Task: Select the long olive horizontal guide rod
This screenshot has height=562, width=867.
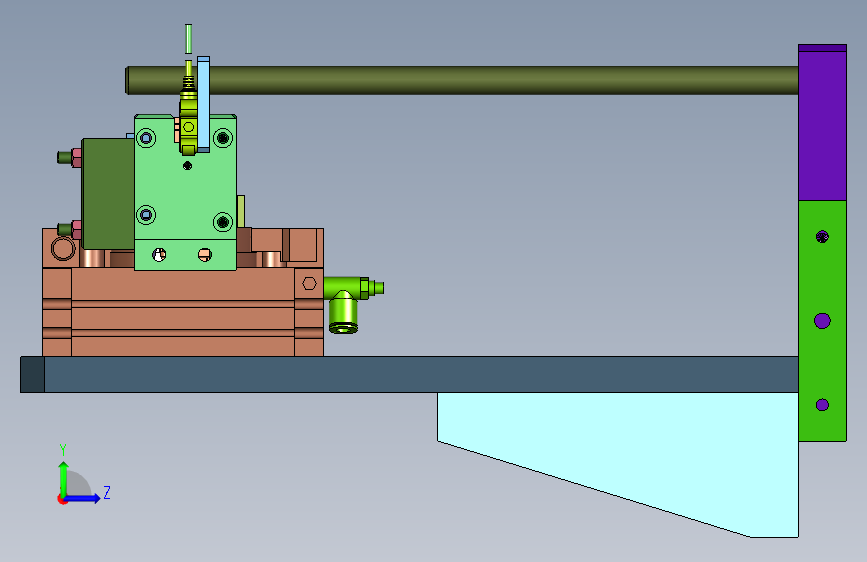Action: pos(462,80)
